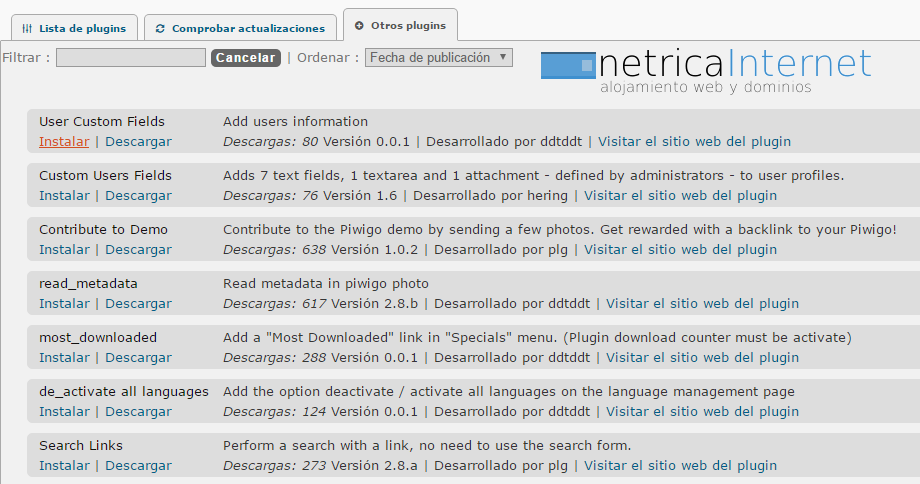
Task: Open the Ordenar dropdown list
Action: coord(438,58)
